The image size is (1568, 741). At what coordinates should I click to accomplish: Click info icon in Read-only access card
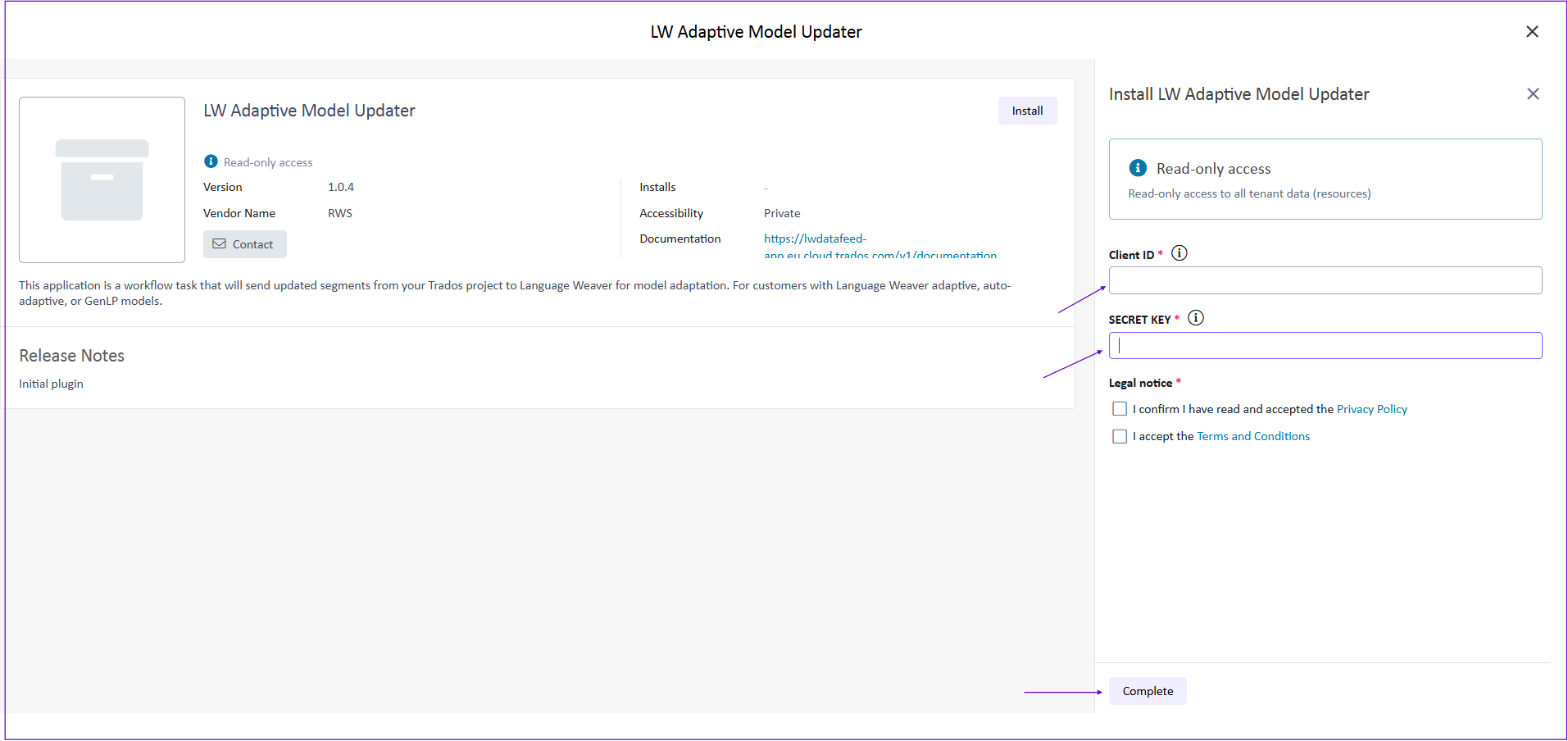(1138, 168)
